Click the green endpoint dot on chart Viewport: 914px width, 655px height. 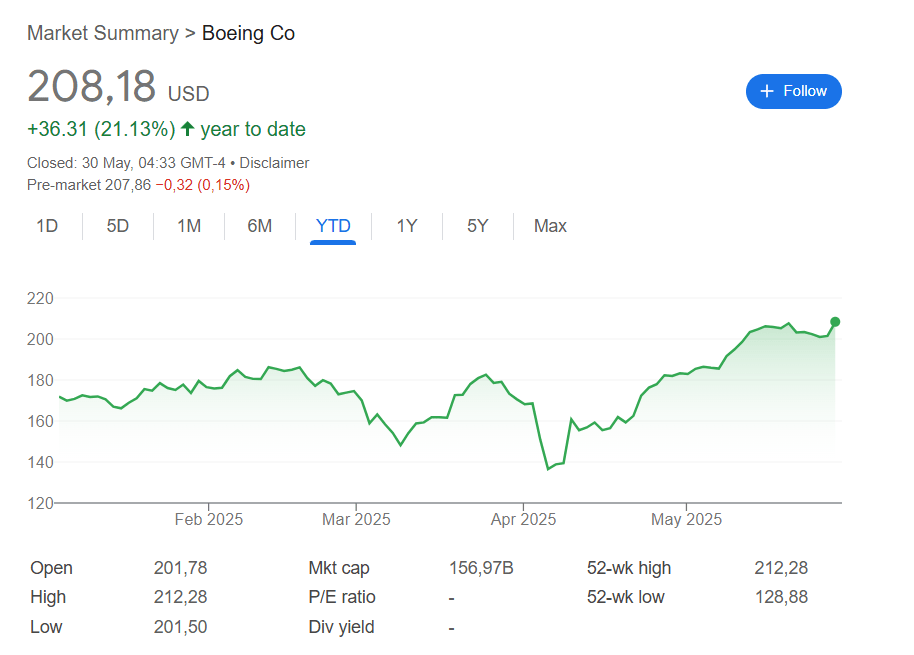point(835,322)
